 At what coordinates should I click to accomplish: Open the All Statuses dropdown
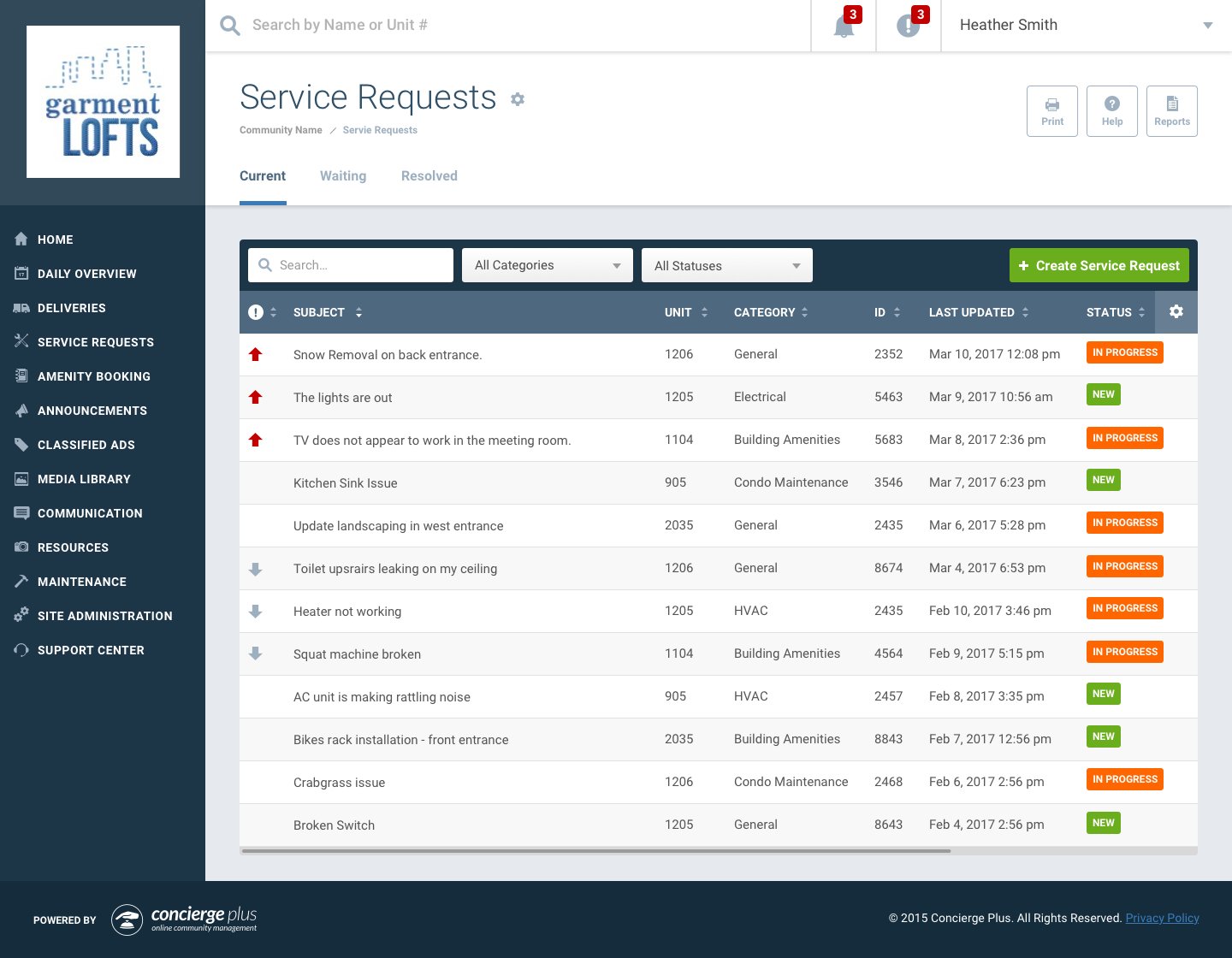pyautogui.click(x=726, y=265)
